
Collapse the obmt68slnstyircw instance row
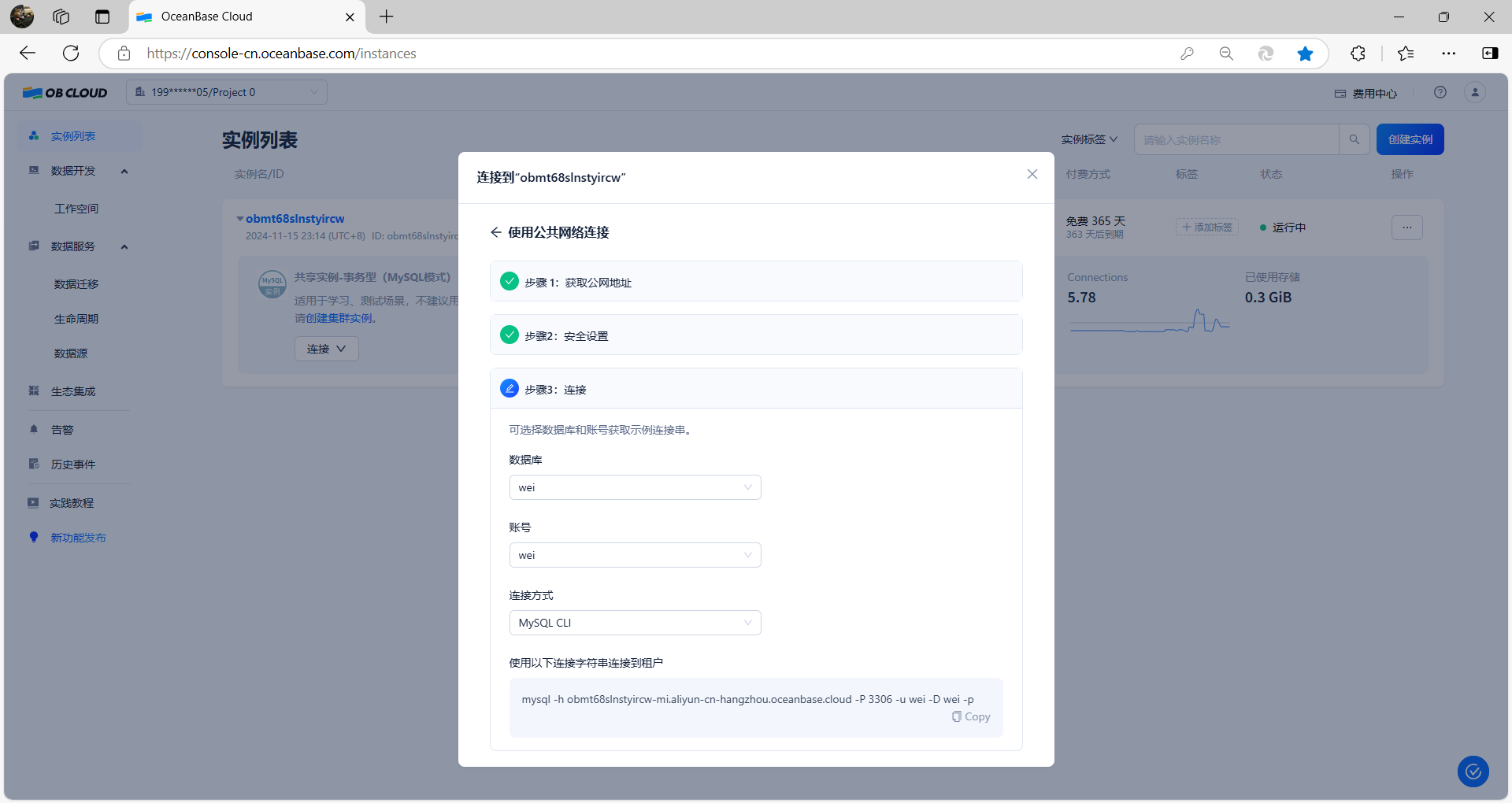(240, 219)
